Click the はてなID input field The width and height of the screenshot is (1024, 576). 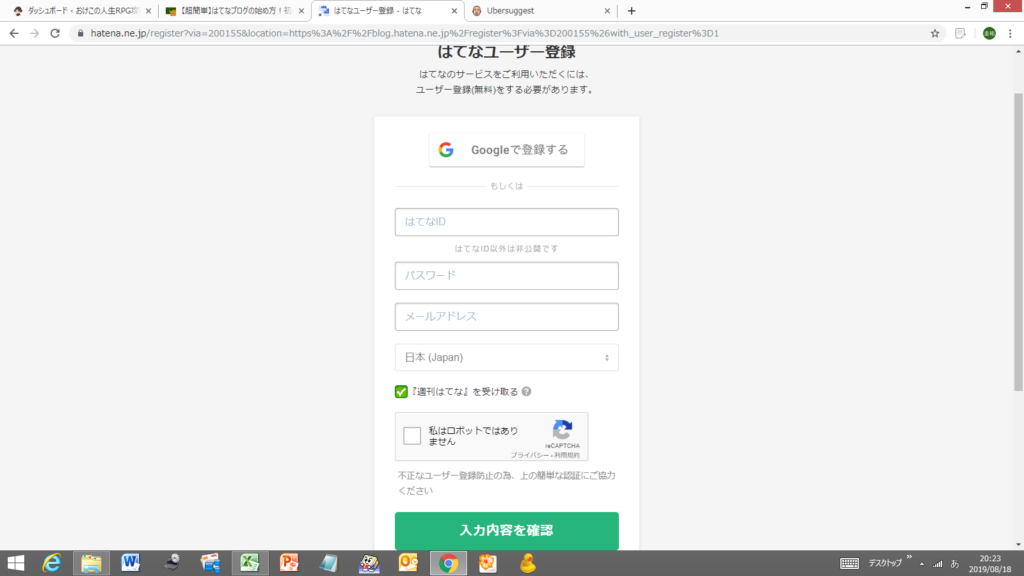click(x=507, y=222)
